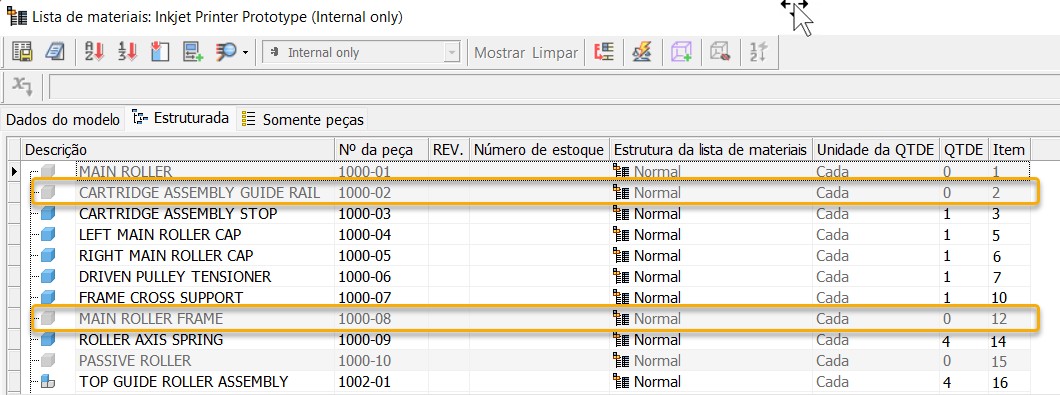This screenshot has height=395, width=1060.
Task: Click the REV. column header
Action: coord(449,149)
